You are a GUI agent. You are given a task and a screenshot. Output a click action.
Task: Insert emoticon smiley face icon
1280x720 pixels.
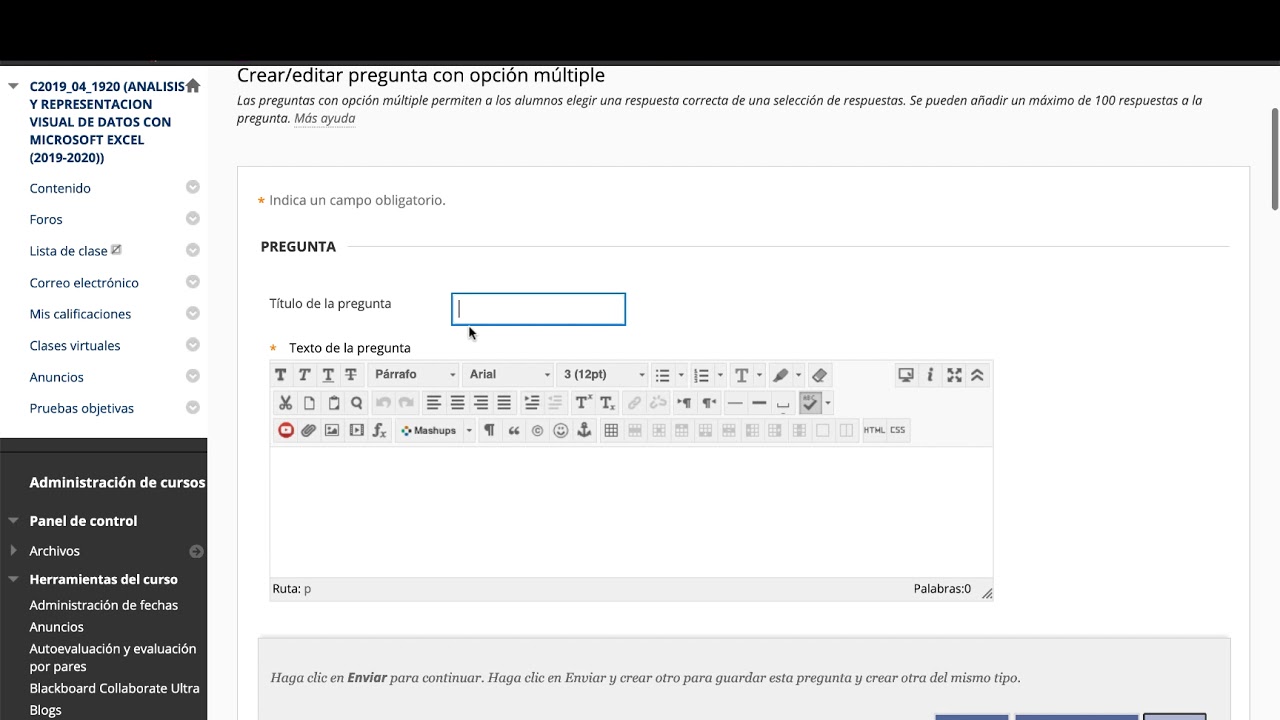pos(561,430)
